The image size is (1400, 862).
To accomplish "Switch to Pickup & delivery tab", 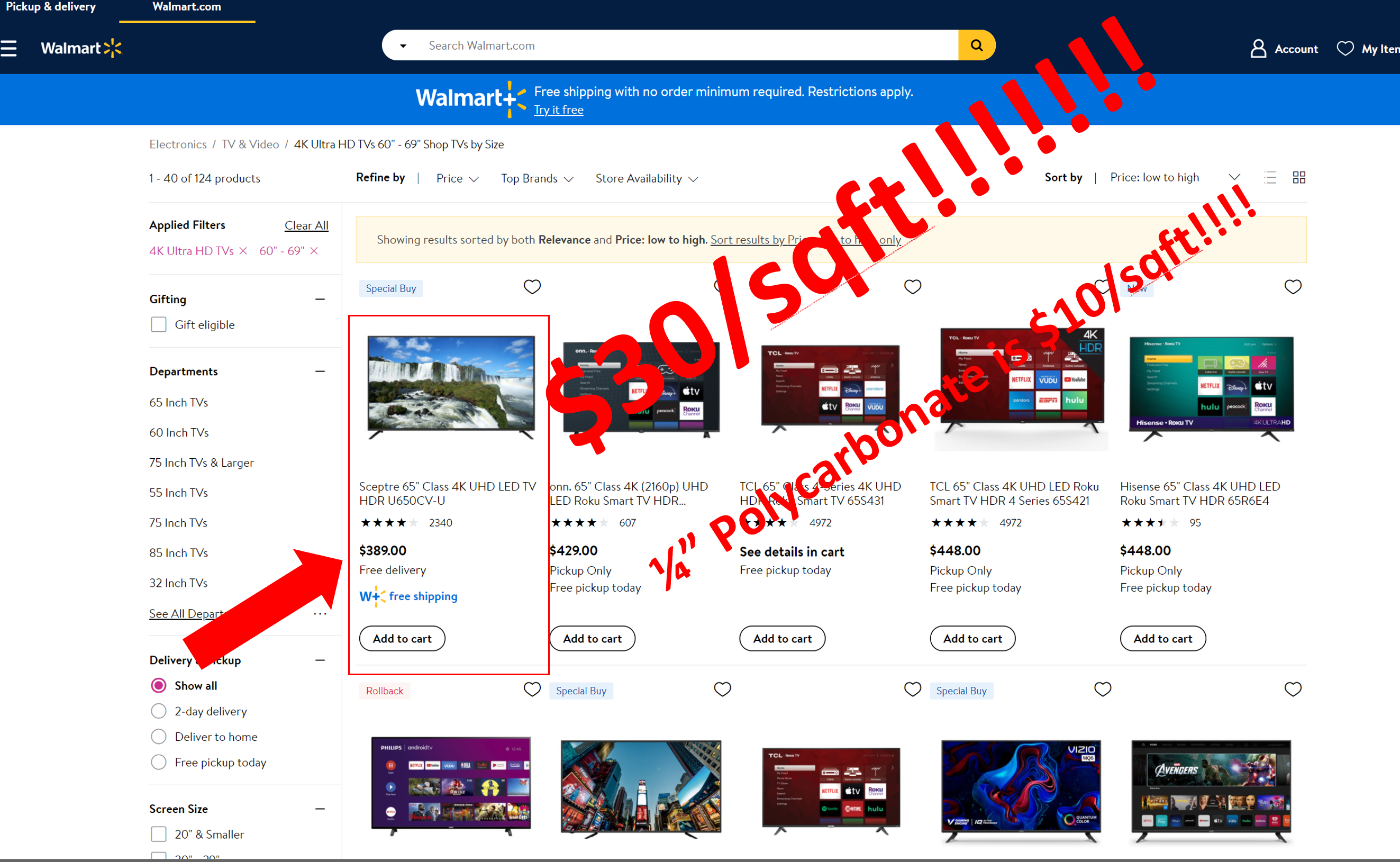I will tap(51, 7).
